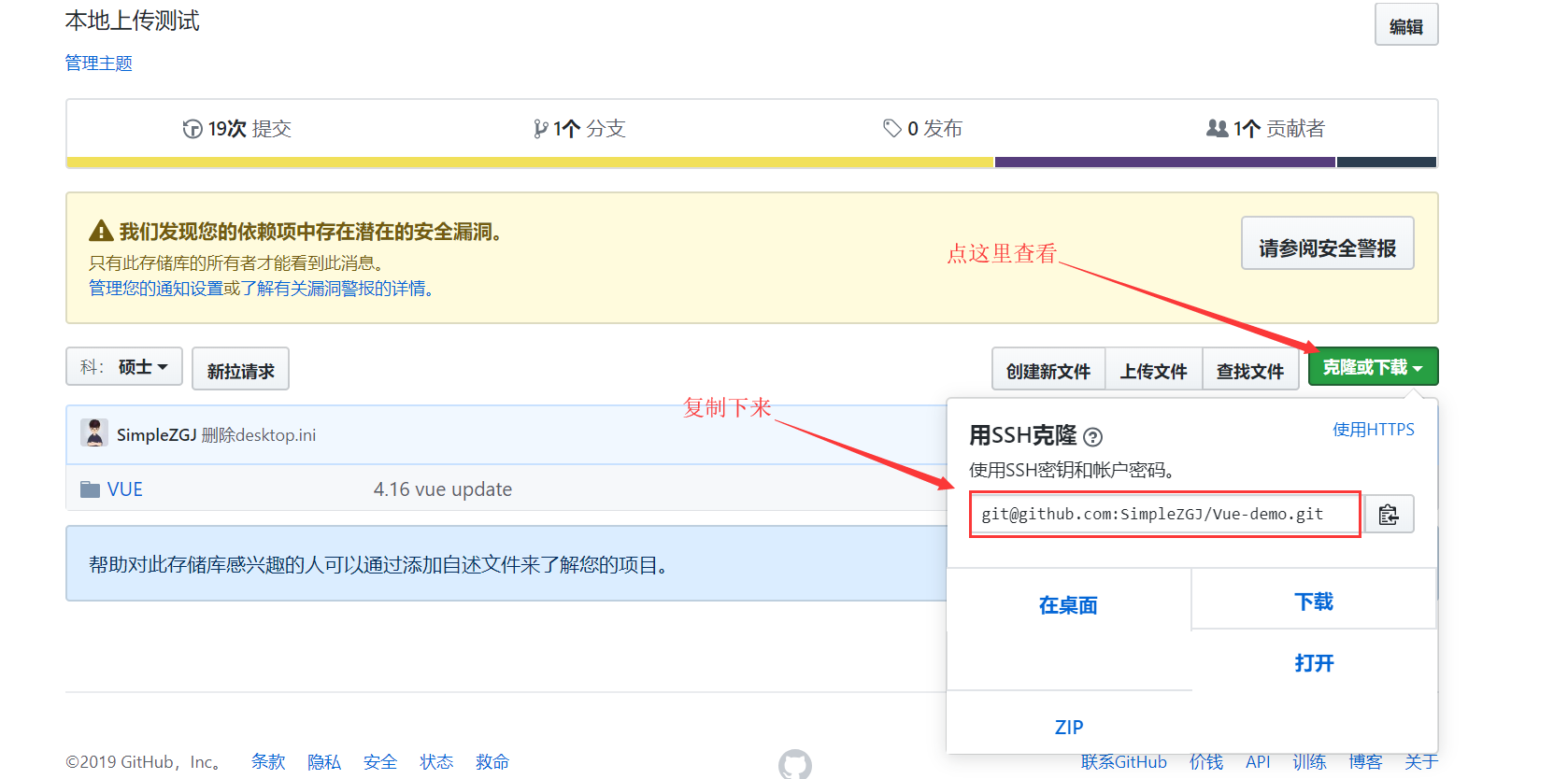Click 查找文件 button
Image resolution: width=1568 pixels, height=779 pixels.
point(1250,370)
